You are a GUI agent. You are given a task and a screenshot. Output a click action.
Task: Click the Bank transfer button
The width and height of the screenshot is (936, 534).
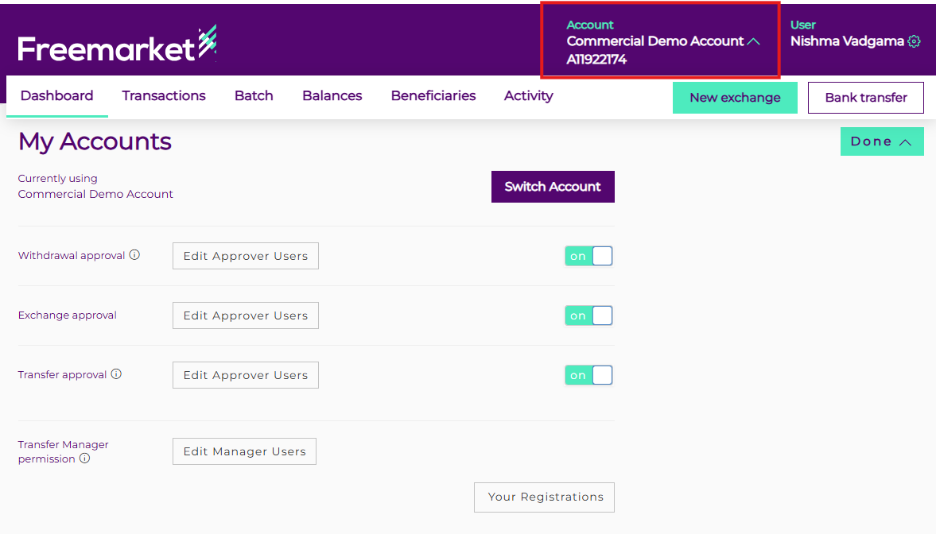click(x=865, y=98)
